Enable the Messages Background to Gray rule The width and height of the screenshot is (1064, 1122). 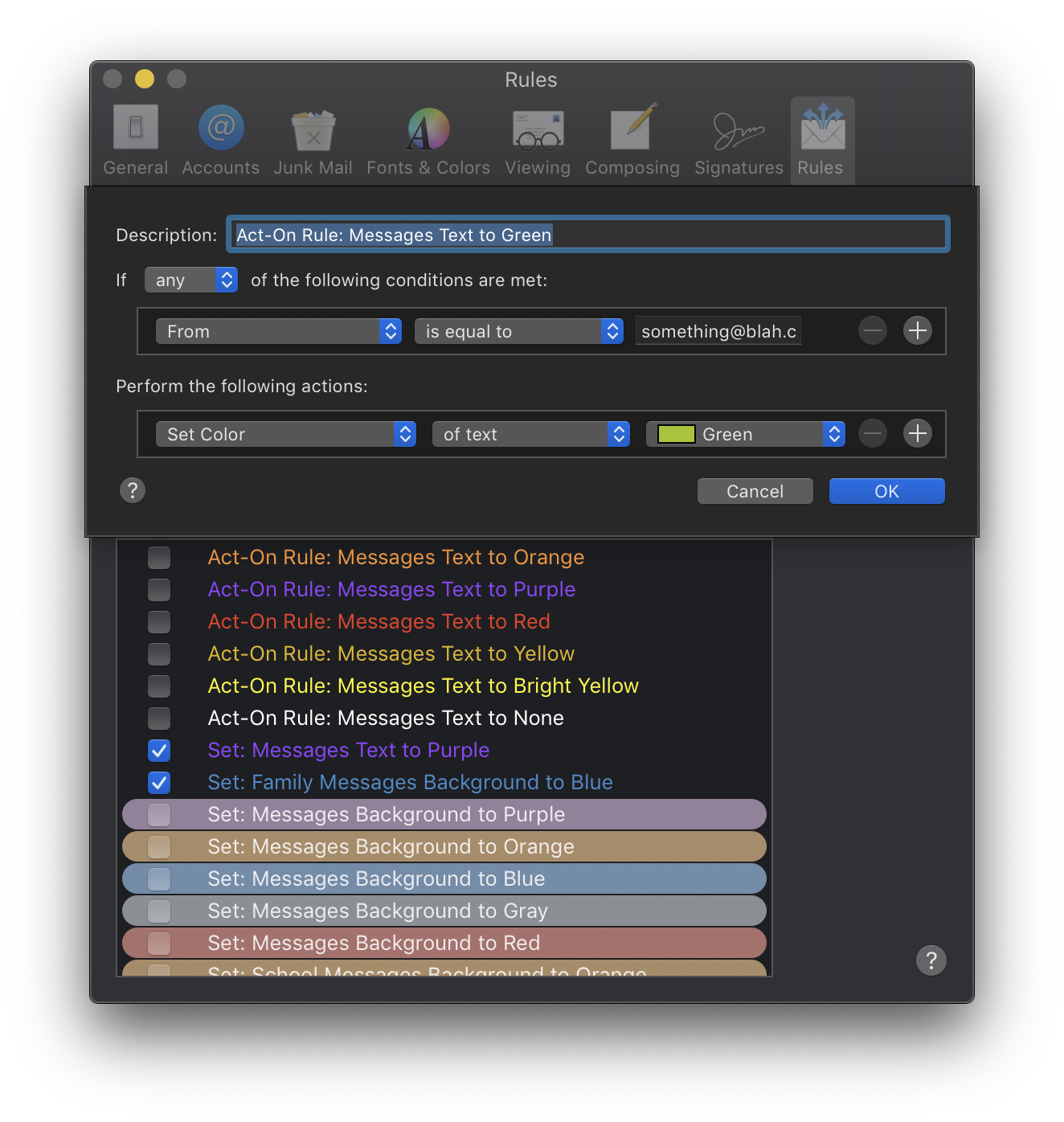tap(159, 911)
